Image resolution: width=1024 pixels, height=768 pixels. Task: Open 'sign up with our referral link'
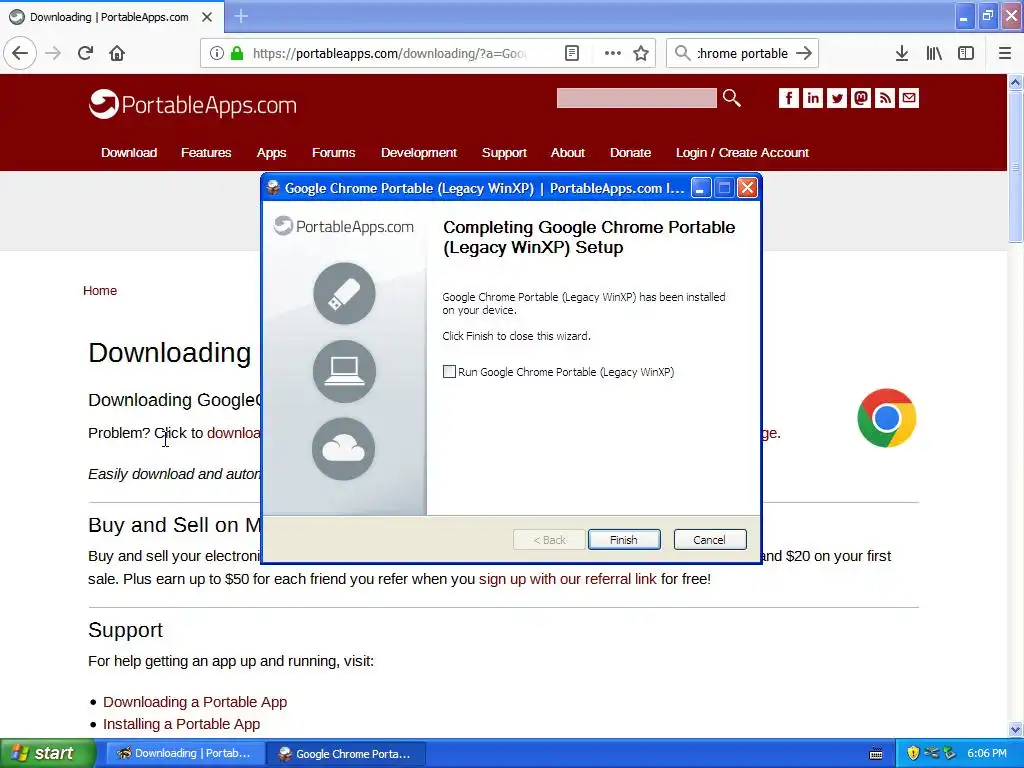pos(568,579)
